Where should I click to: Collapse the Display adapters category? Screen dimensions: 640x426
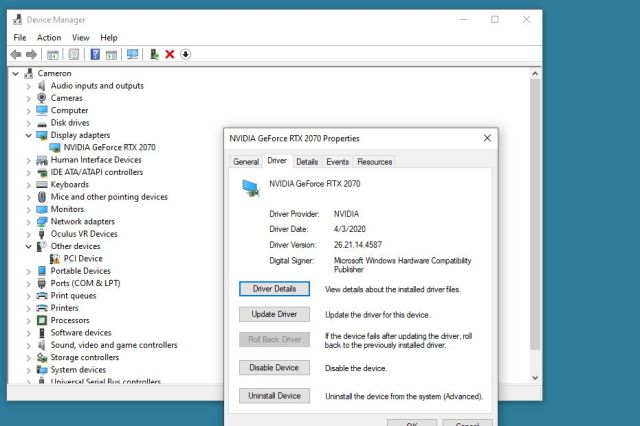29,135
